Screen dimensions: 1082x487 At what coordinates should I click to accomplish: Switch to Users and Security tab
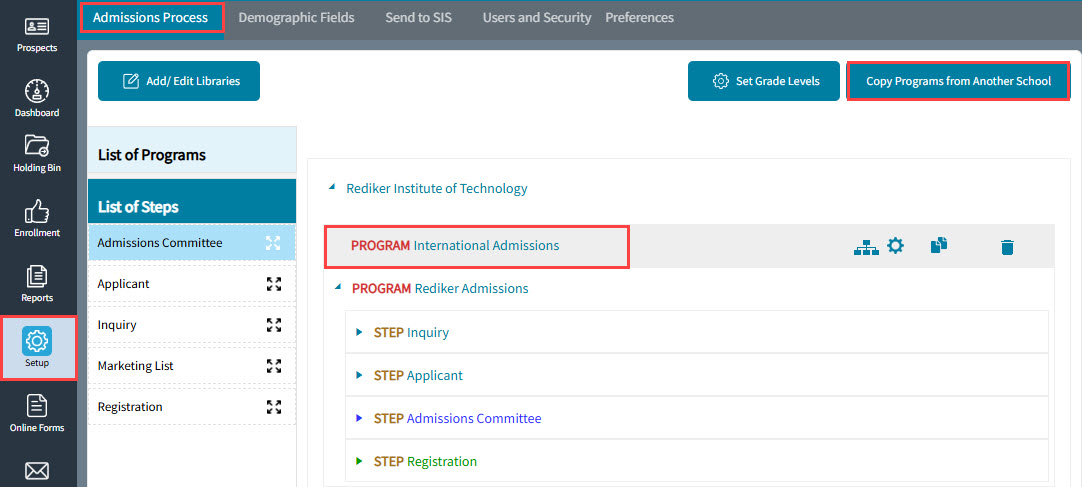click(x=537, y=18)
